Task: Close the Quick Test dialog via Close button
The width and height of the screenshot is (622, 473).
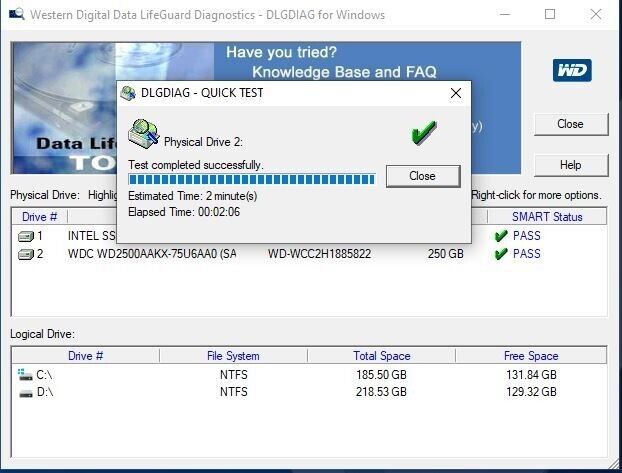Action: tap(423, 176)
